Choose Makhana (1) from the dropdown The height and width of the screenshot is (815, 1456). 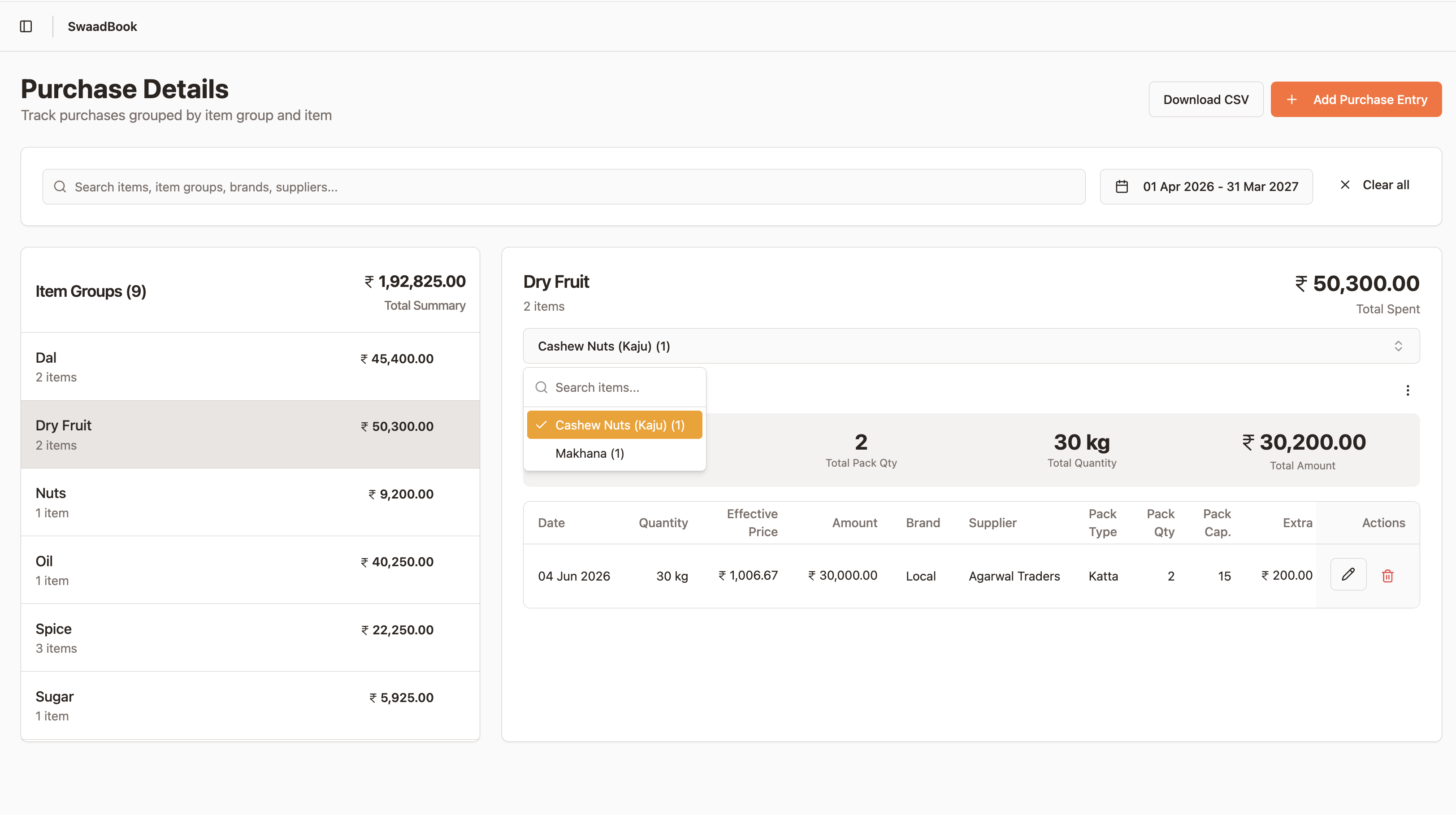pos(615,453)
